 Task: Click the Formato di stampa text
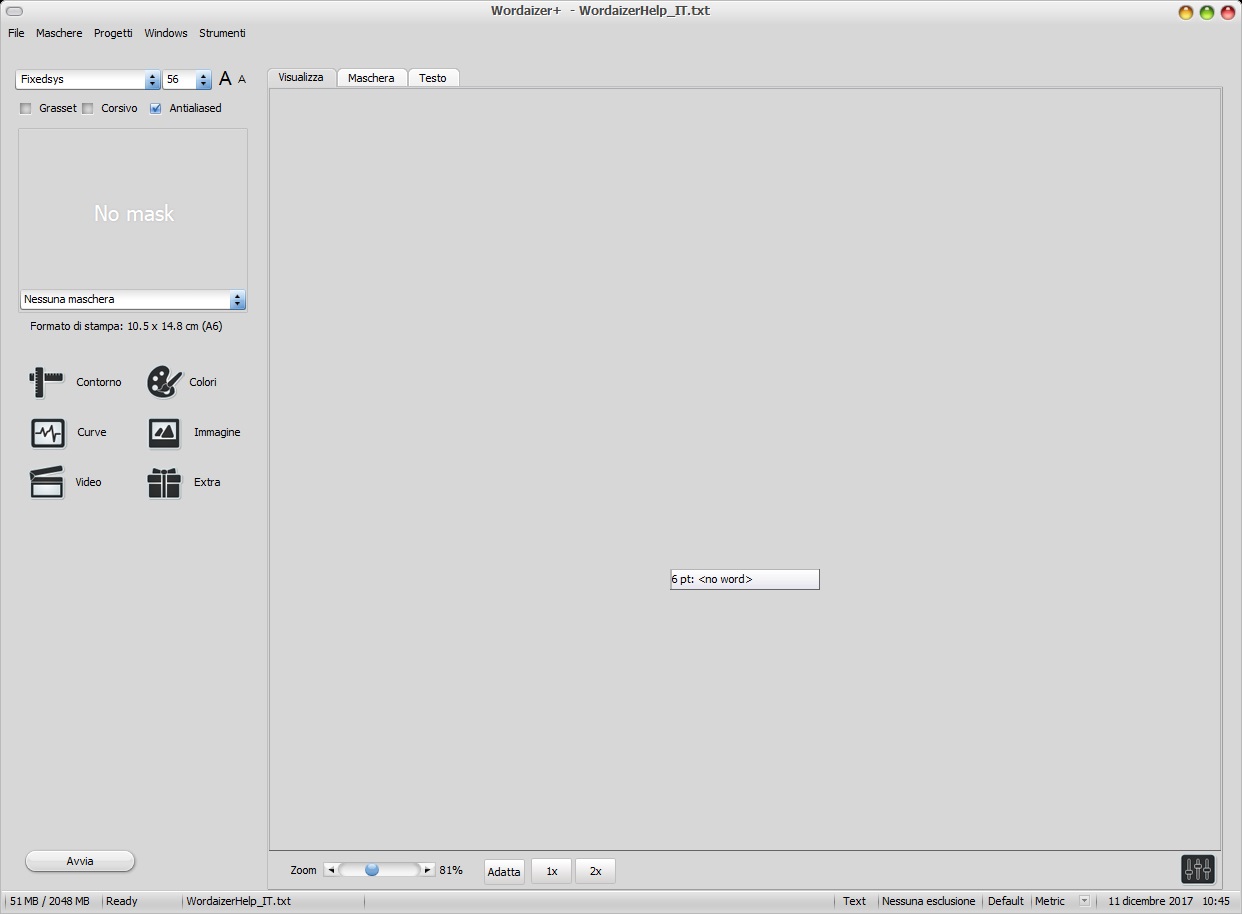click(126, 326)
